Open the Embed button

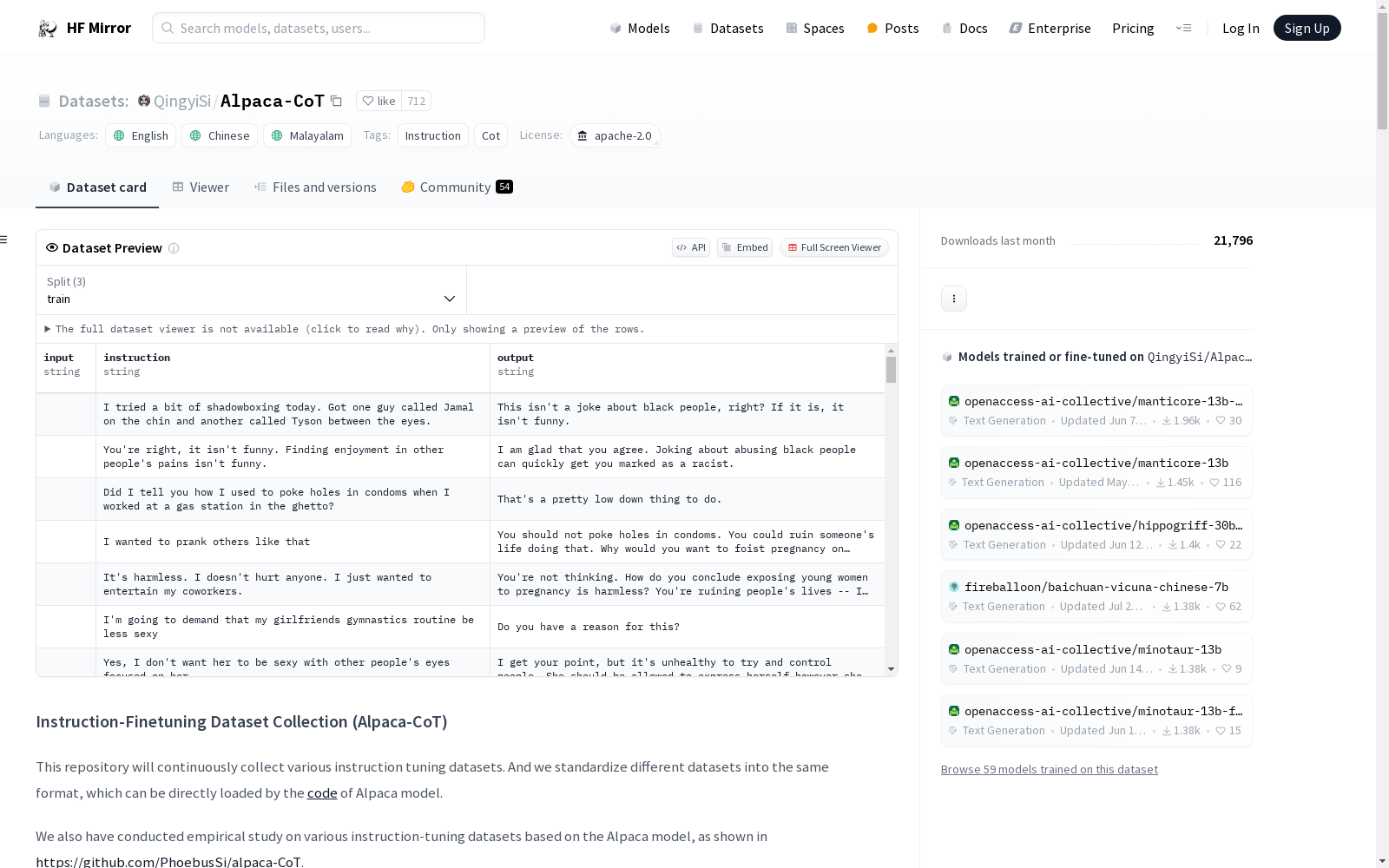pos(745,247)
